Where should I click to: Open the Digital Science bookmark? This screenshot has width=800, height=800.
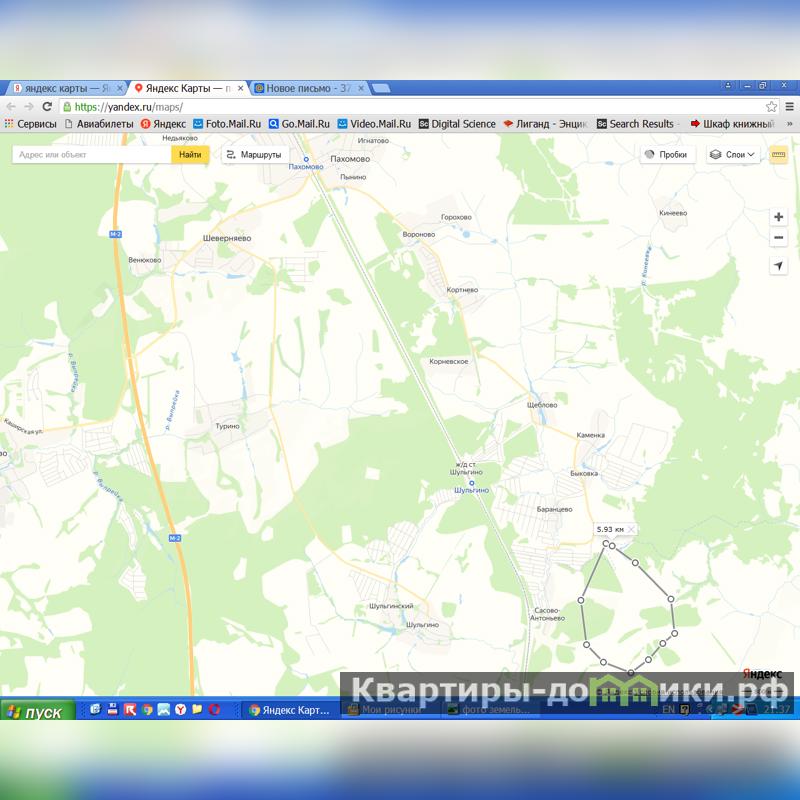pyautogui.click(x=457, y=124)
